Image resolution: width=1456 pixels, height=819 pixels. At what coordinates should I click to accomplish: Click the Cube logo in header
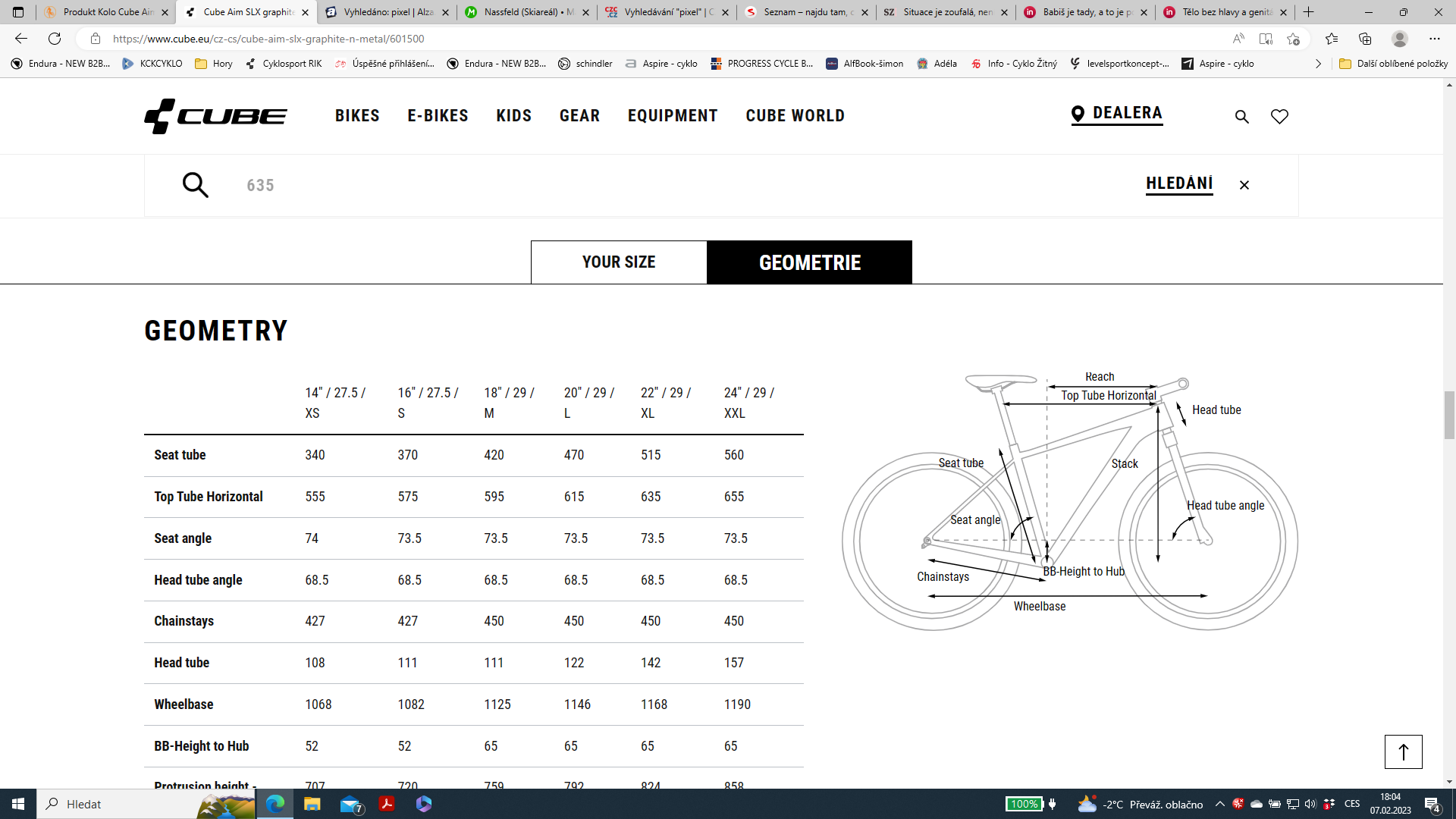215,116
